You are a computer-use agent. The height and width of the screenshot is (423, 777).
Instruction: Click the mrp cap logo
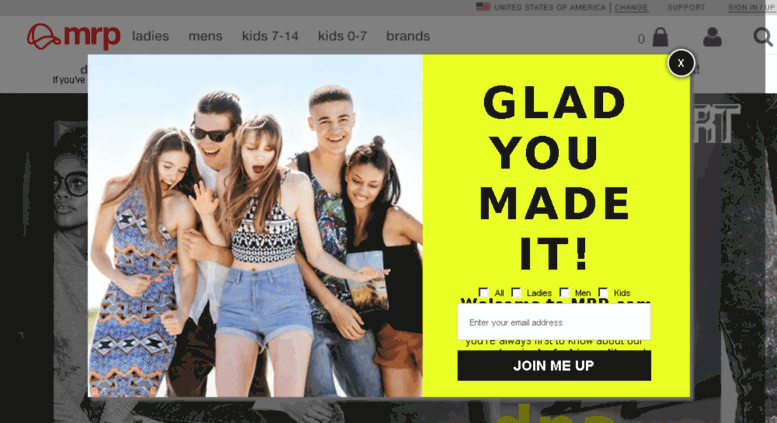pos(73,36)
